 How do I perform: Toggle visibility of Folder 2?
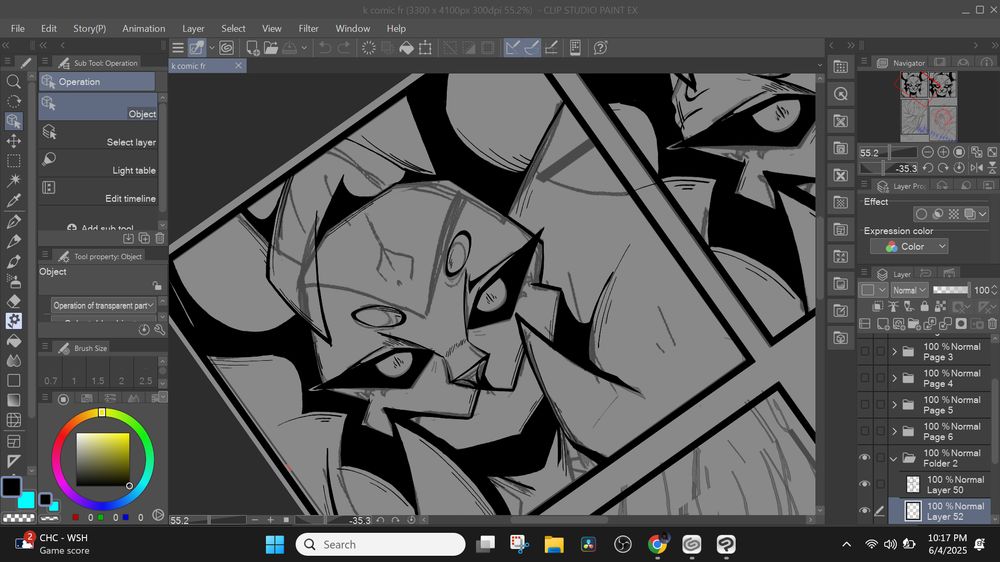(865, 458)
